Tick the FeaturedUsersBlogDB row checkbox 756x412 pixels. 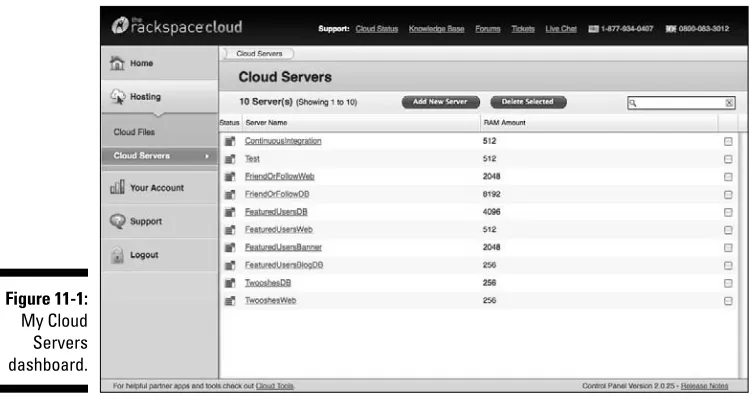coord(728,266)
